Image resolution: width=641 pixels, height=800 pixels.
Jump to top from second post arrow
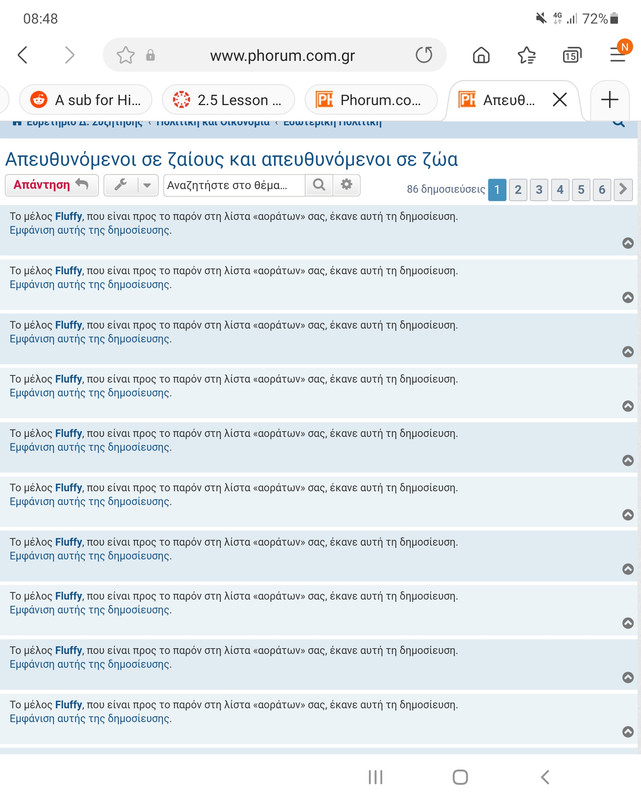click(x=628, y=297)
